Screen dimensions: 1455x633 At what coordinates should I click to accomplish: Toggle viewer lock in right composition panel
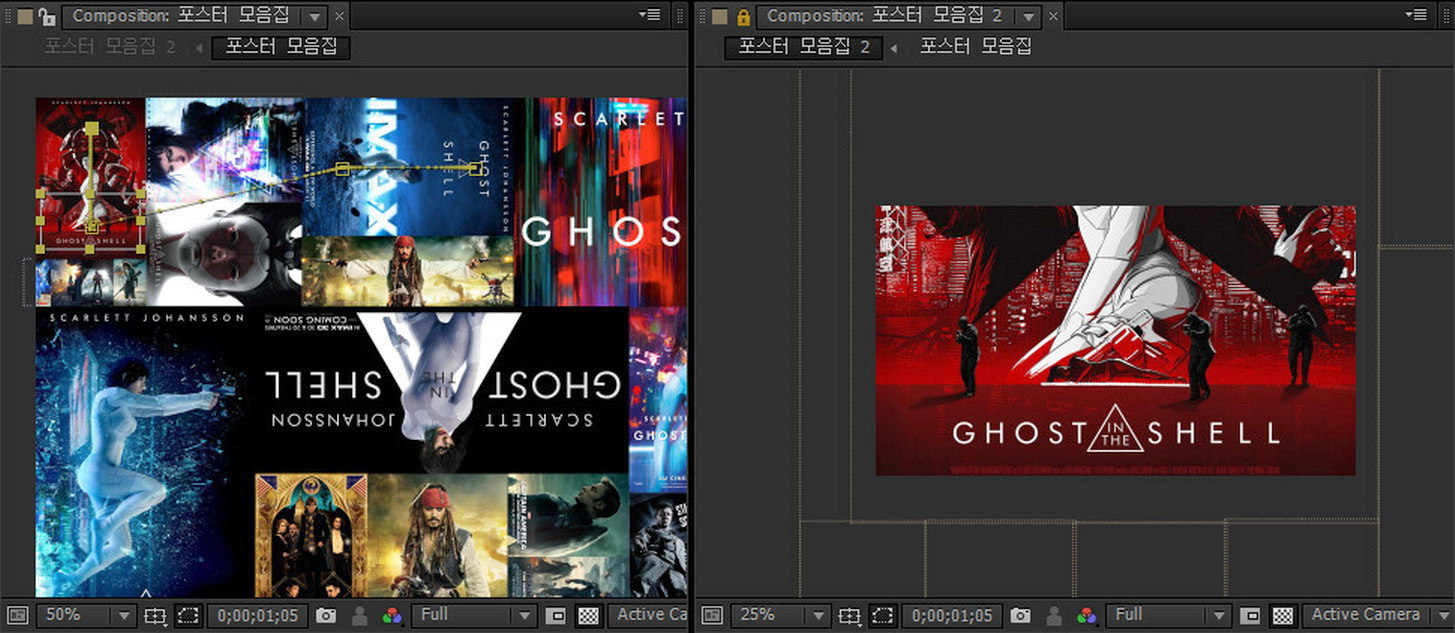point(743,16)
